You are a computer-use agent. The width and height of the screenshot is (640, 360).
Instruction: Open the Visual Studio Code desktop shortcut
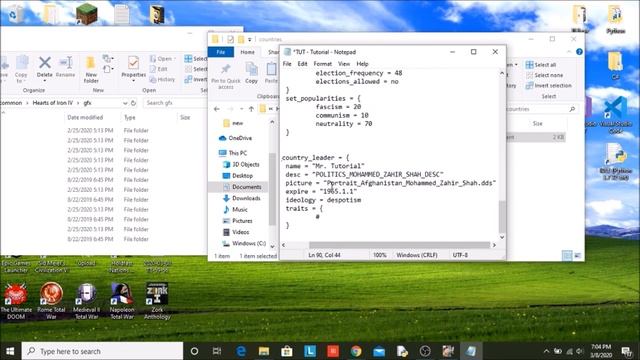click(x=615, y=116)
